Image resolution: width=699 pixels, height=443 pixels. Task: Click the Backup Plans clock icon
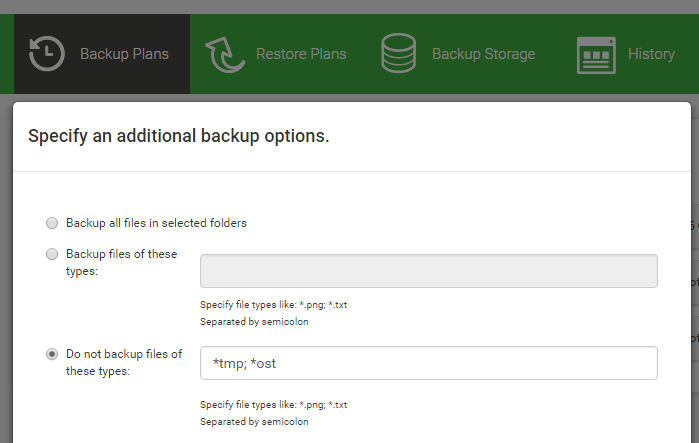[x=46, y=54]
